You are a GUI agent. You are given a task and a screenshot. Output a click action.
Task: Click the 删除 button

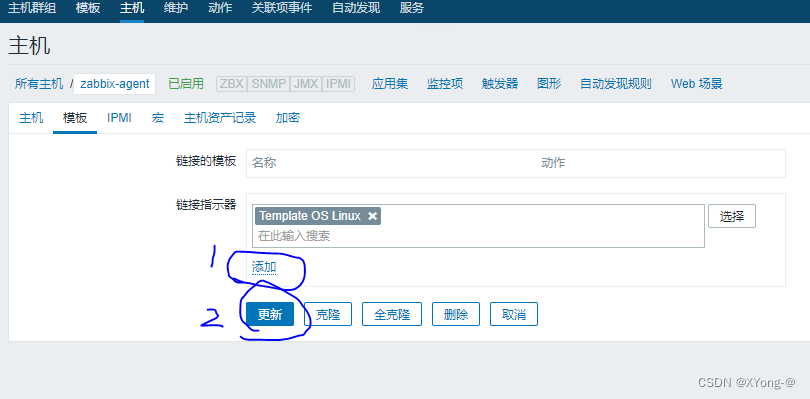[x=456, y=314]
